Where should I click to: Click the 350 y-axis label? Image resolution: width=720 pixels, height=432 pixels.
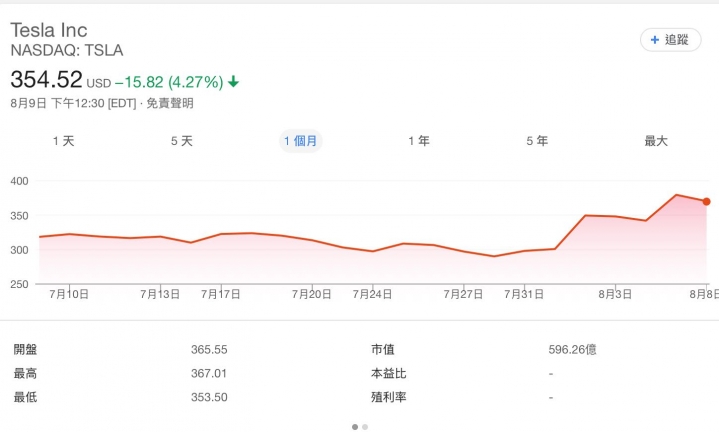[19, 215]
